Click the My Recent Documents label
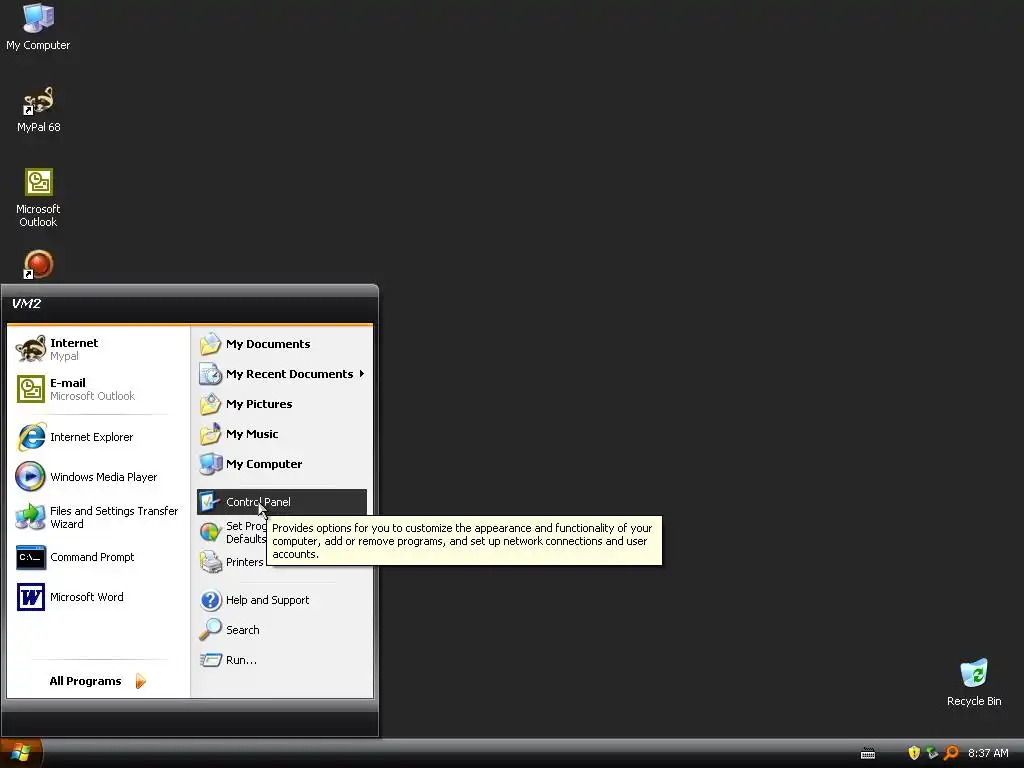This screenshot has width=1024, height=768. click(x=289, y=374)
